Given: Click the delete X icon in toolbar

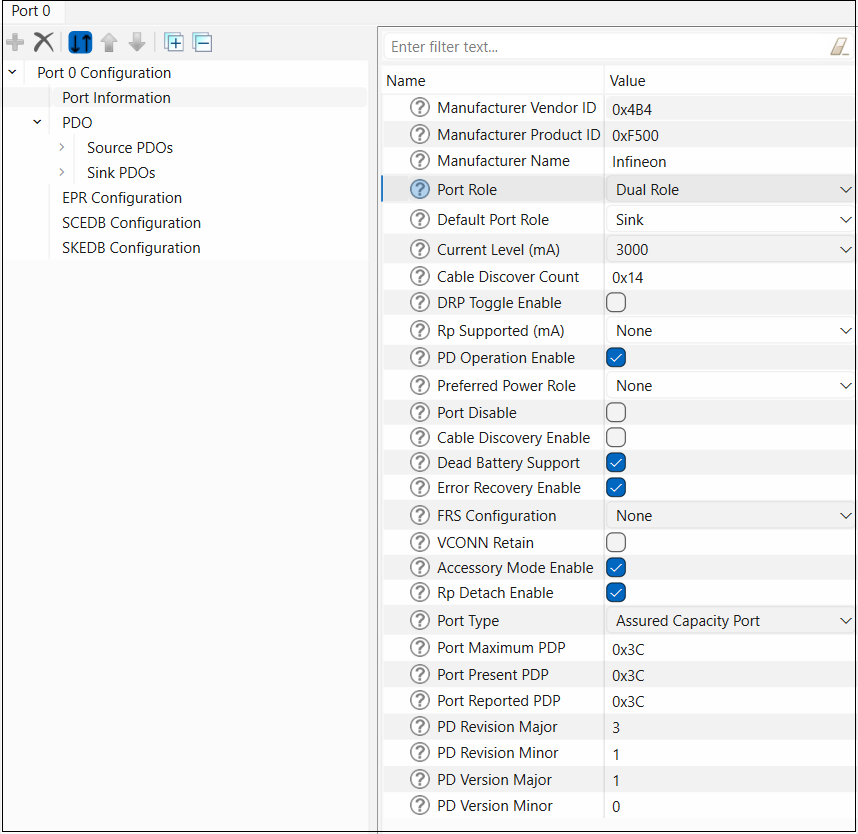Looking at the screenshot, I should tap(44, 42).
